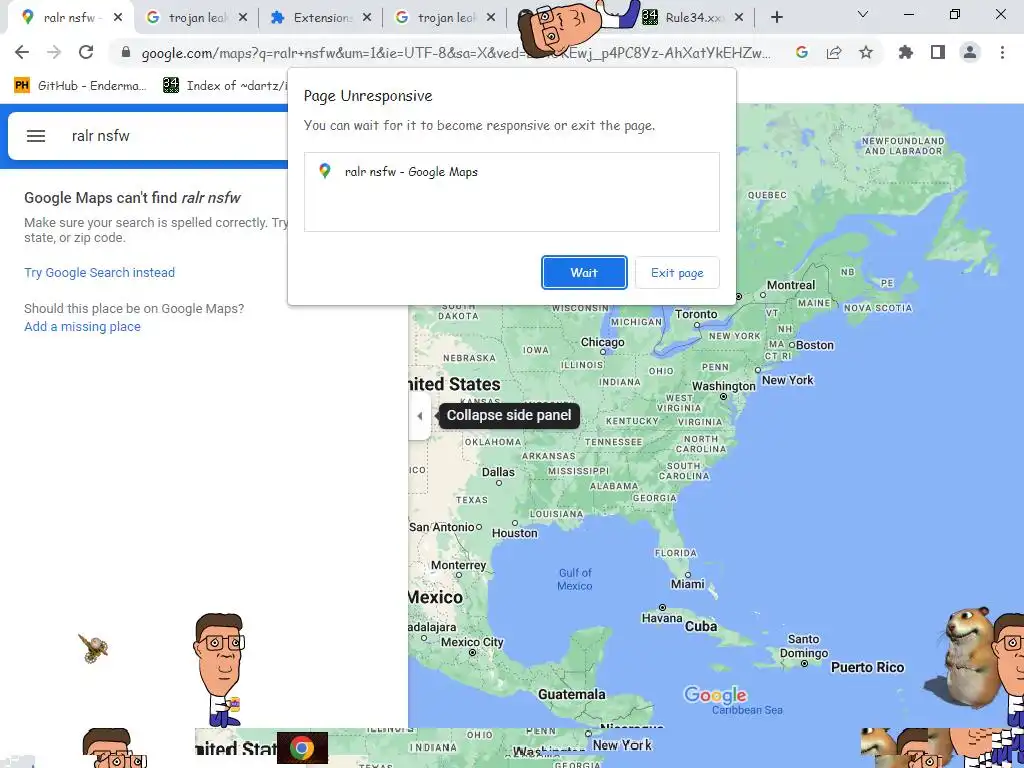Click the address bar URL
The image size is (1024, 768).
pyautogui.click(x=456, y=53)
